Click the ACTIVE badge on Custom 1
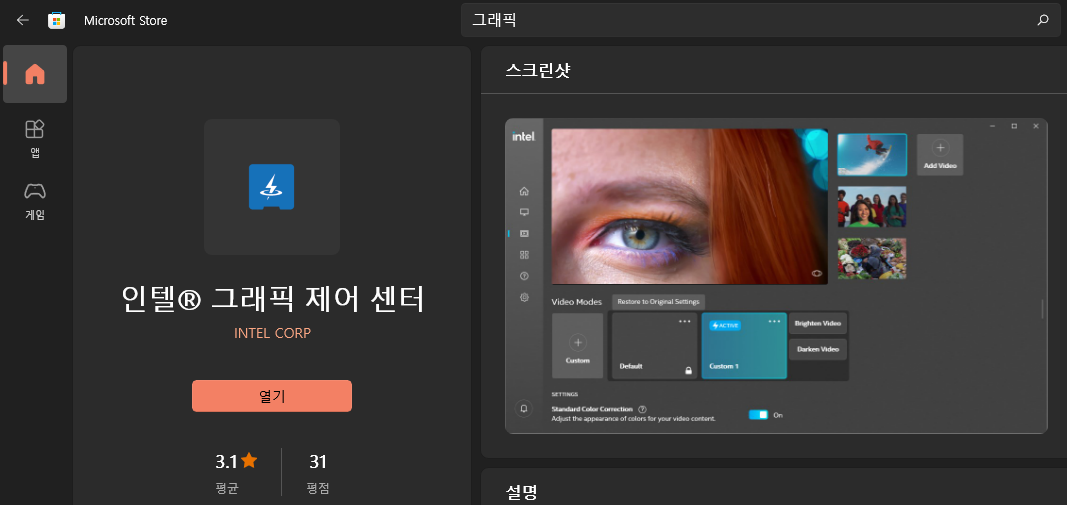The height and width of the screenshot is (505, 1067). (x=725, y=325)
